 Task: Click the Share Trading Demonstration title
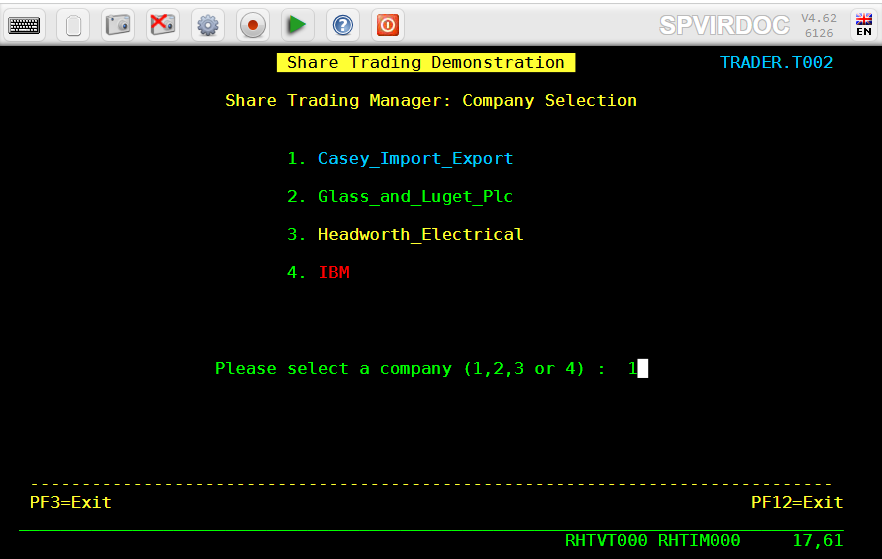coord(426,62)
